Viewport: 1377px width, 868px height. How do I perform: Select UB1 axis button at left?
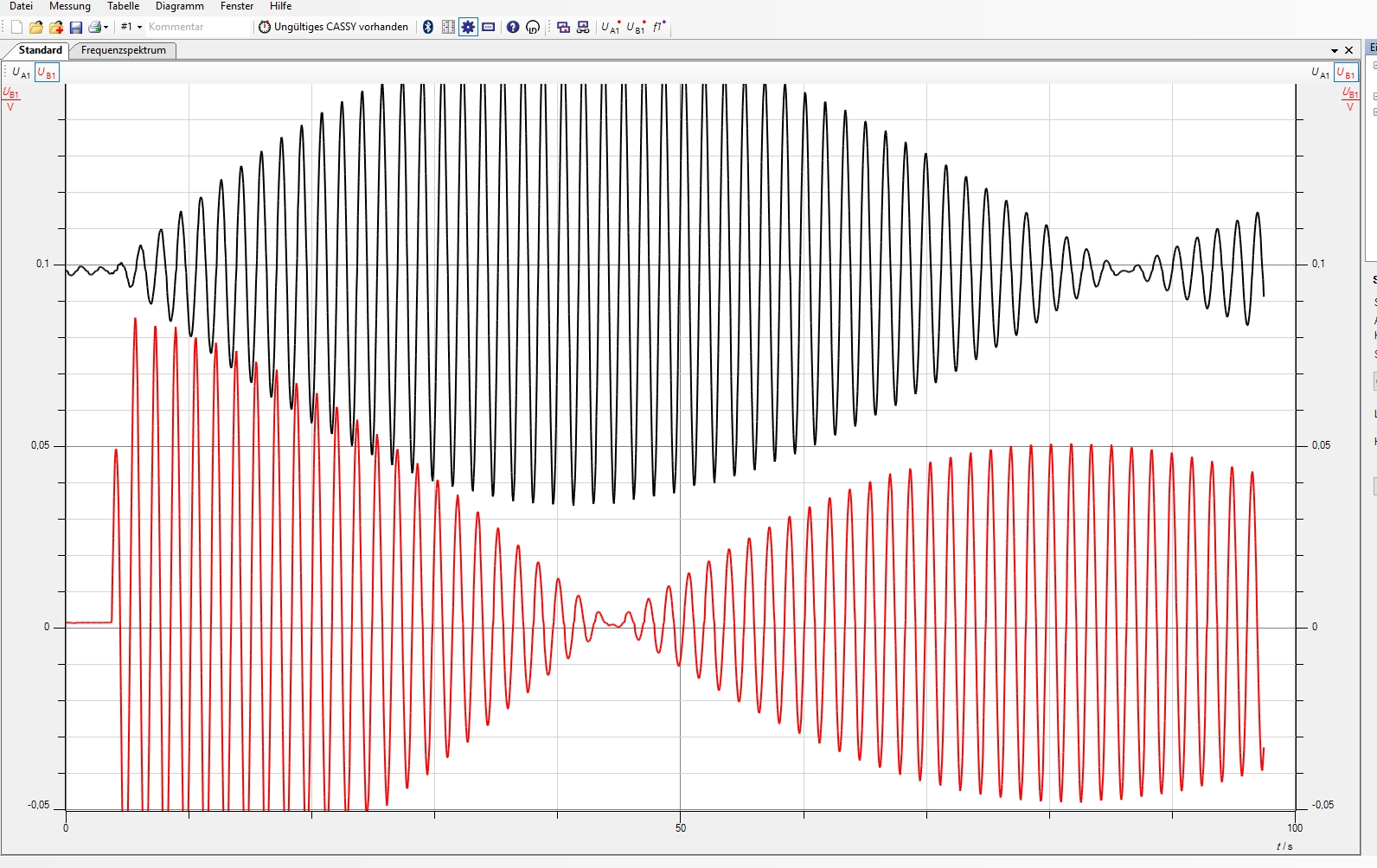click(x=47, y=73)
